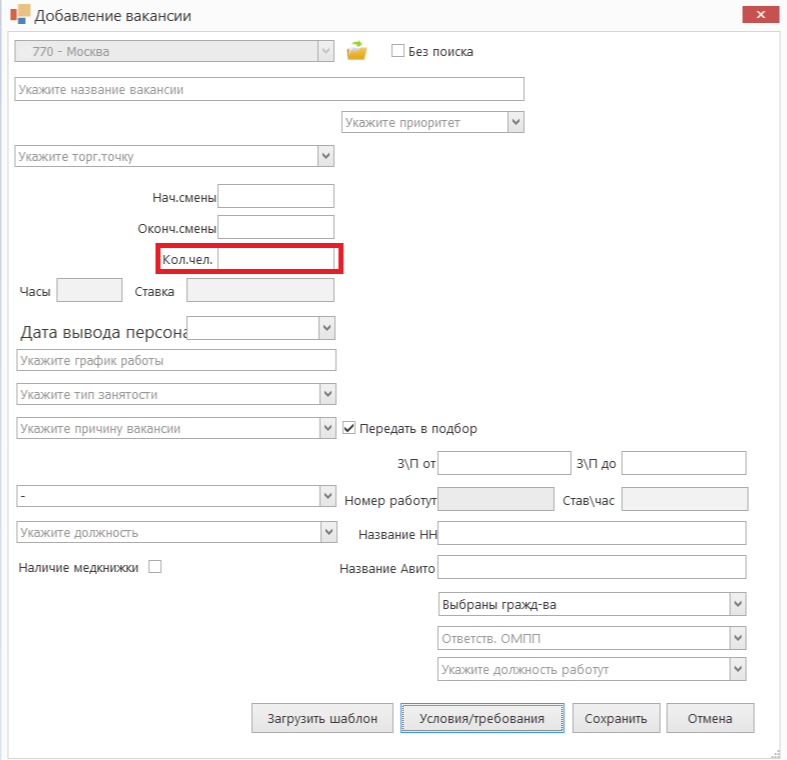Focus the 'Название НН' input field

tap(592, 533)
